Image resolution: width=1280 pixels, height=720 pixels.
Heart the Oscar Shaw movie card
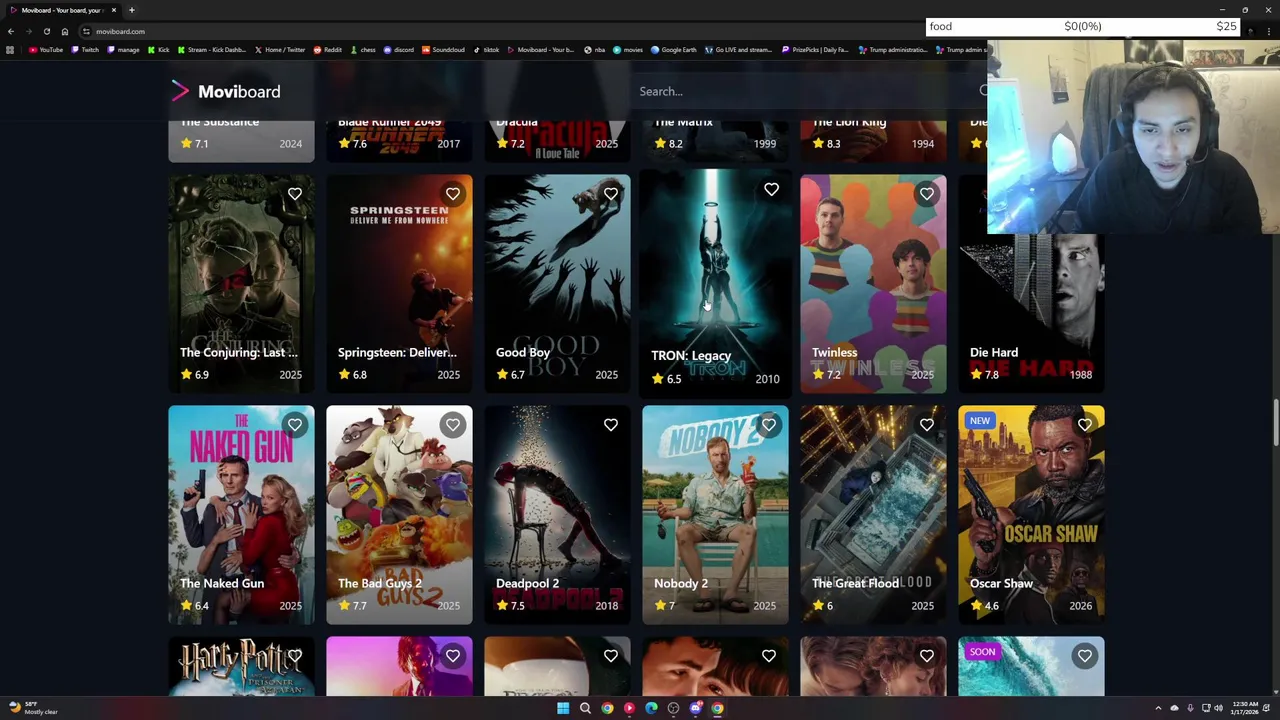(1085, 425)
